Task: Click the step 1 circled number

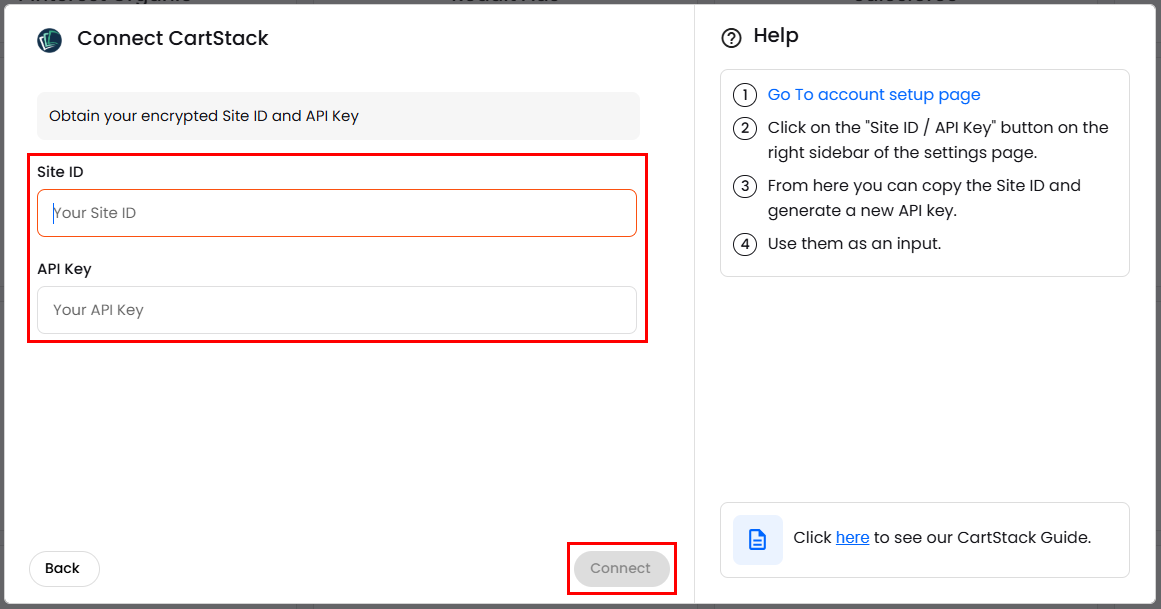Action: coord(744,95)
